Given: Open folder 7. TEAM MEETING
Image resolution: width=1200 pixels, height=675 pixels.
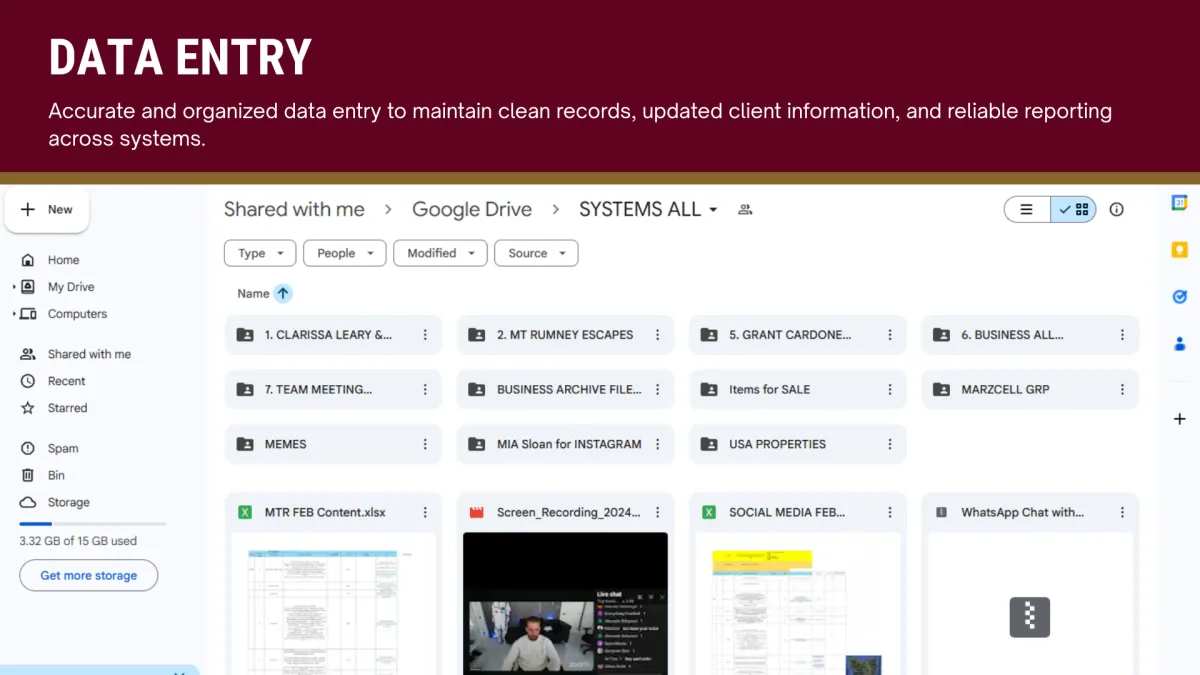Looking at the screenshot, I should click(x=333, y=390).
